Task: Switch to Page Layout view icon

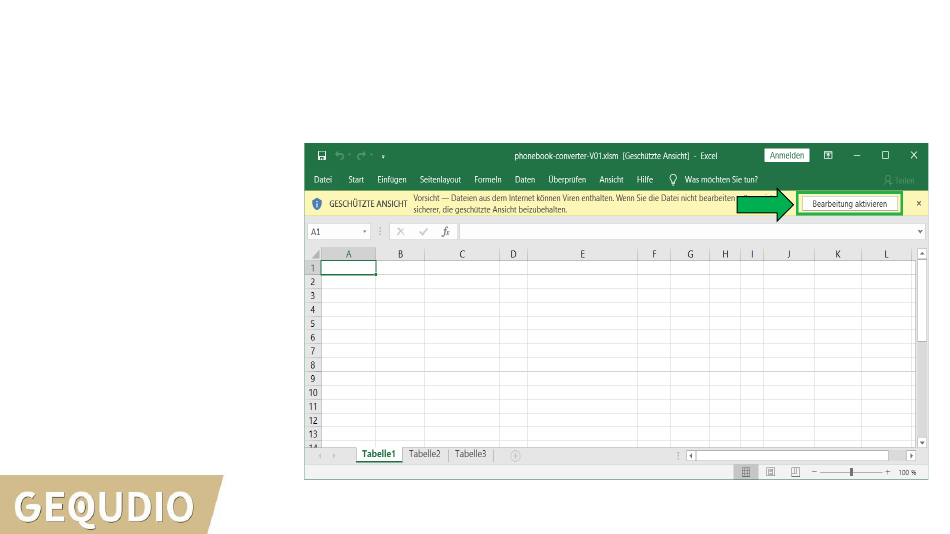Action: 771,472
